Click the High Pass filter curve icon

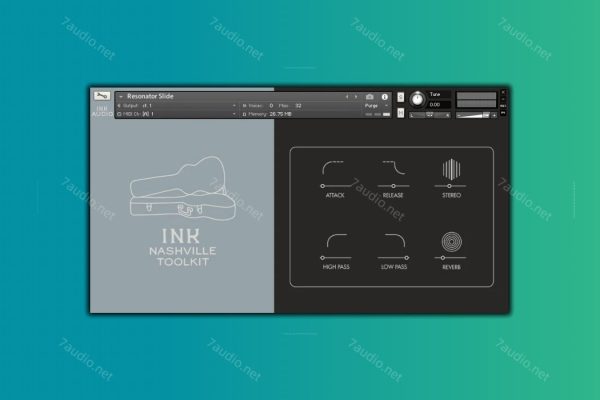pyautogui.click(x=337, y=240)
